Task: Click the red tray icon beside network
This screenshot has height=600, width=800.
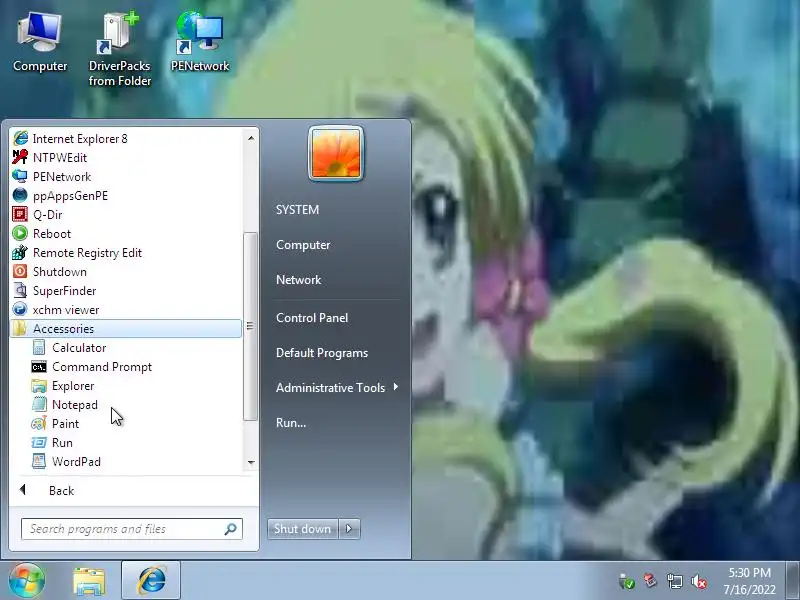Action: (x=650, y=580)
